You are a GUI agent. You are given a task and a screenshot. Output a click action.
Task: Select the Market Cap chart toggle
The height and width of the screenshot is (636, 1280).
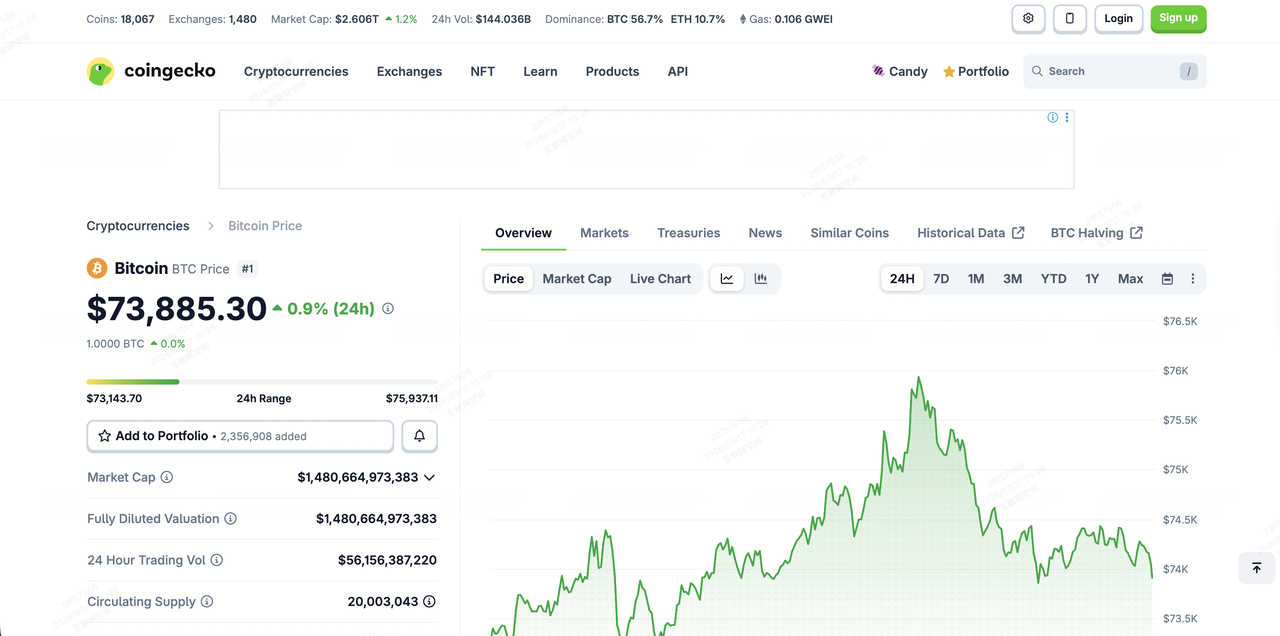point(576,279)
